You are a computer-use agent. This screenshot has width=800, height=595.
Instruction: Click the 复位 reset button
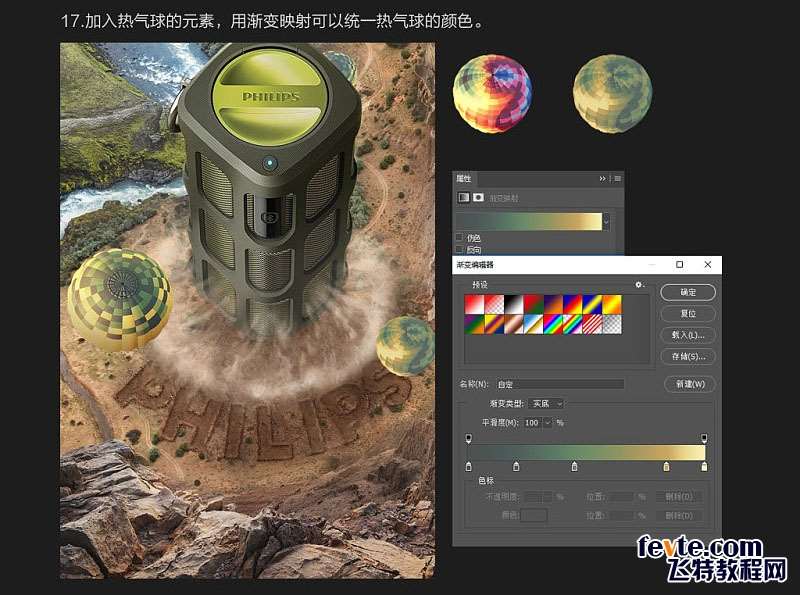[x=688, y=313]
